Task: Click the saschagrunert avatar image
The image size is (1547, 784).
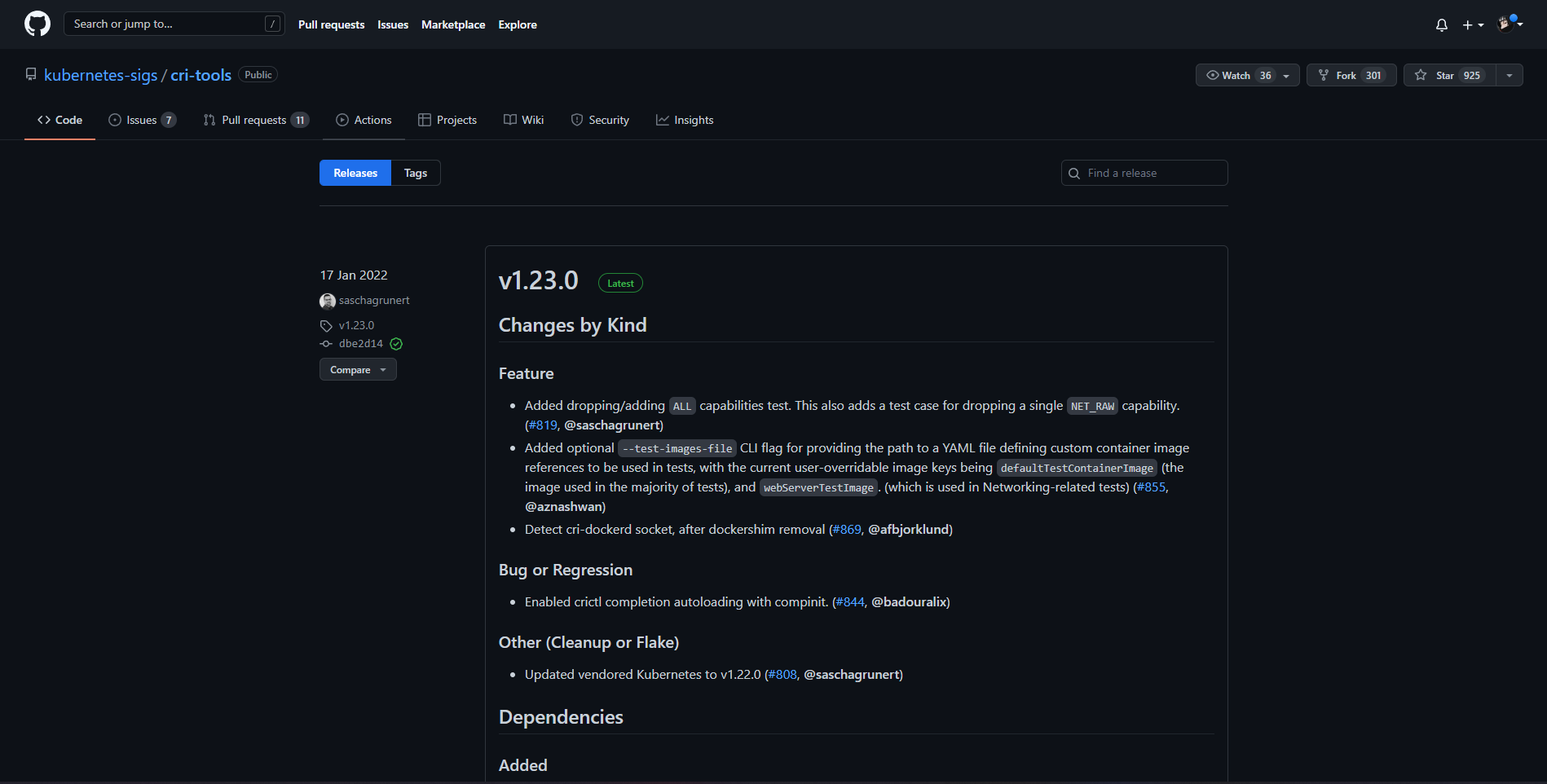Action: click(x=328, y=302)
